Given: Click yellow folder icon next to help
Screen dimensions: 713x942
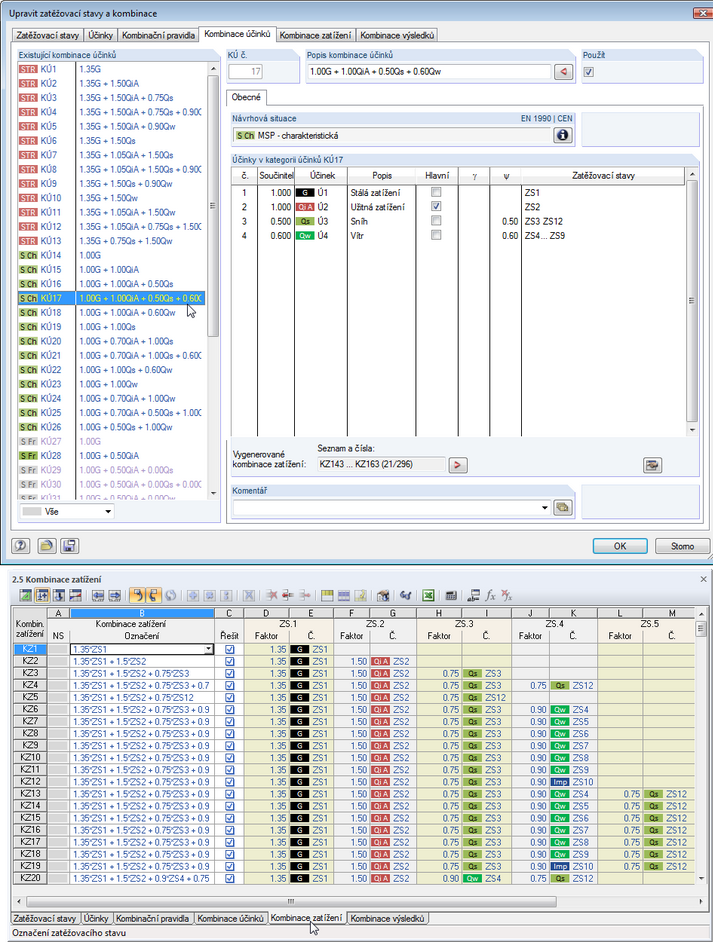Looking at the screenshot, I should pos(46,545).
